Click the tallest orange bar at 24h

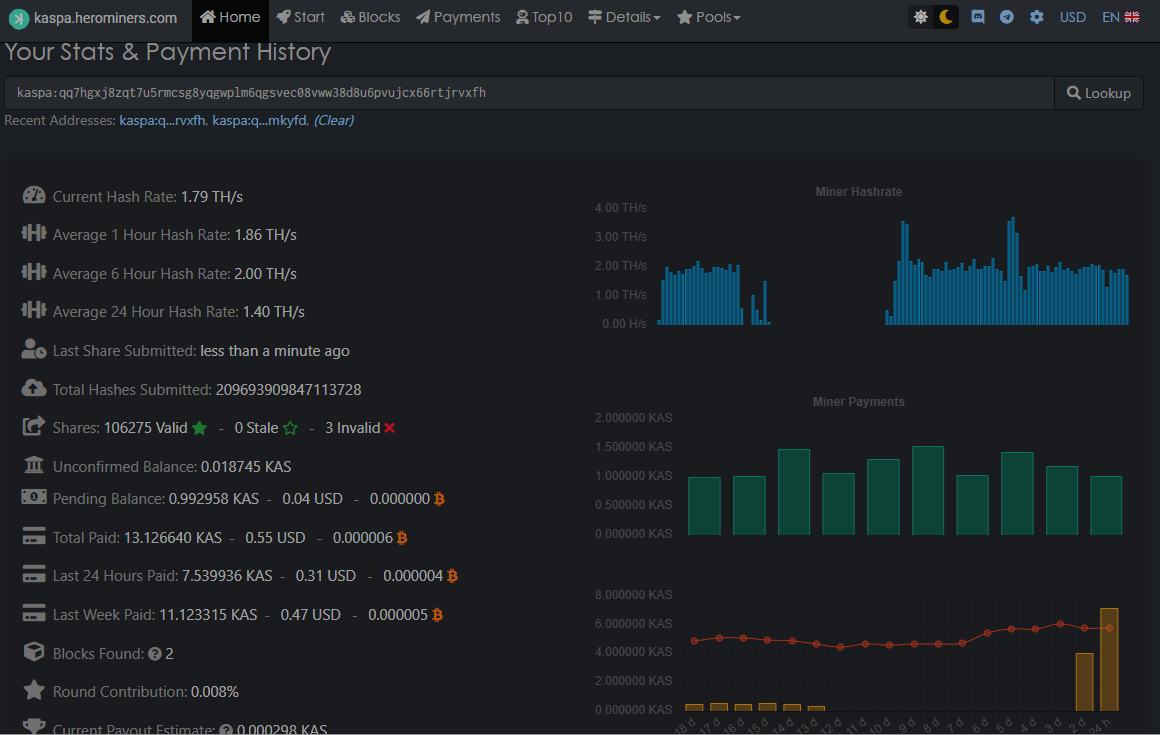(x=1109, y=659)
